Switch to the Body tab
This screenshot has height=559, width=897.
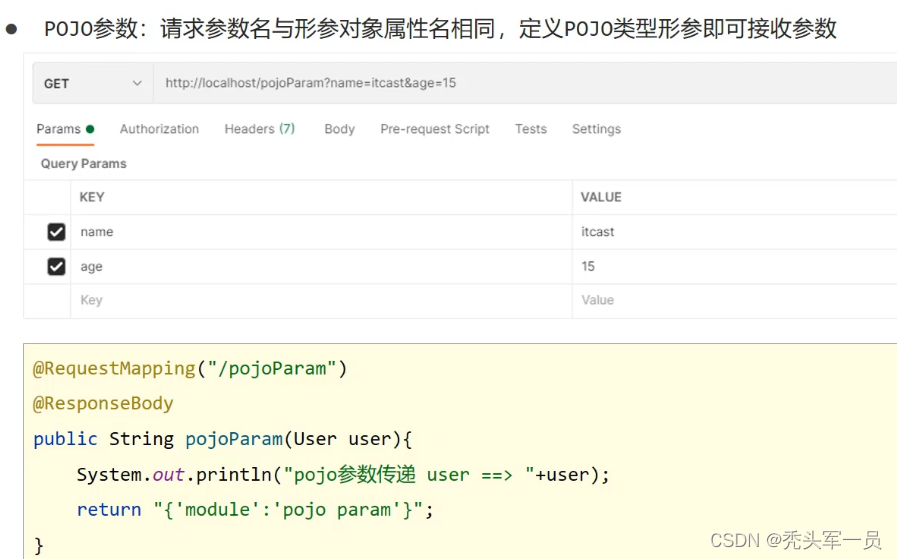(339, 129)
